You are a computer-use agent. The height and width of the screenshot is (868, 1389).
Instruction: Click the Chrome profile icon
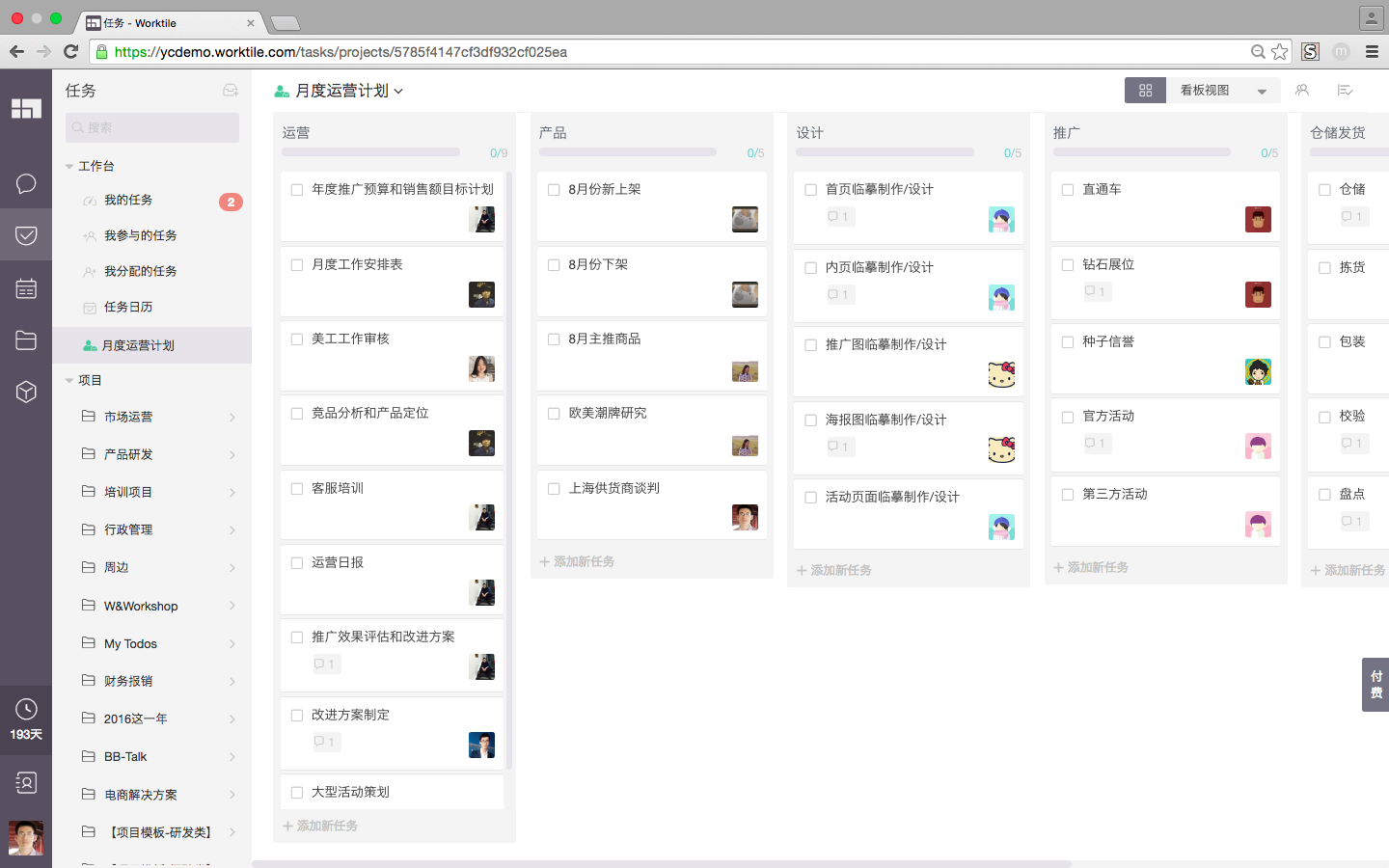(1371, 17)
